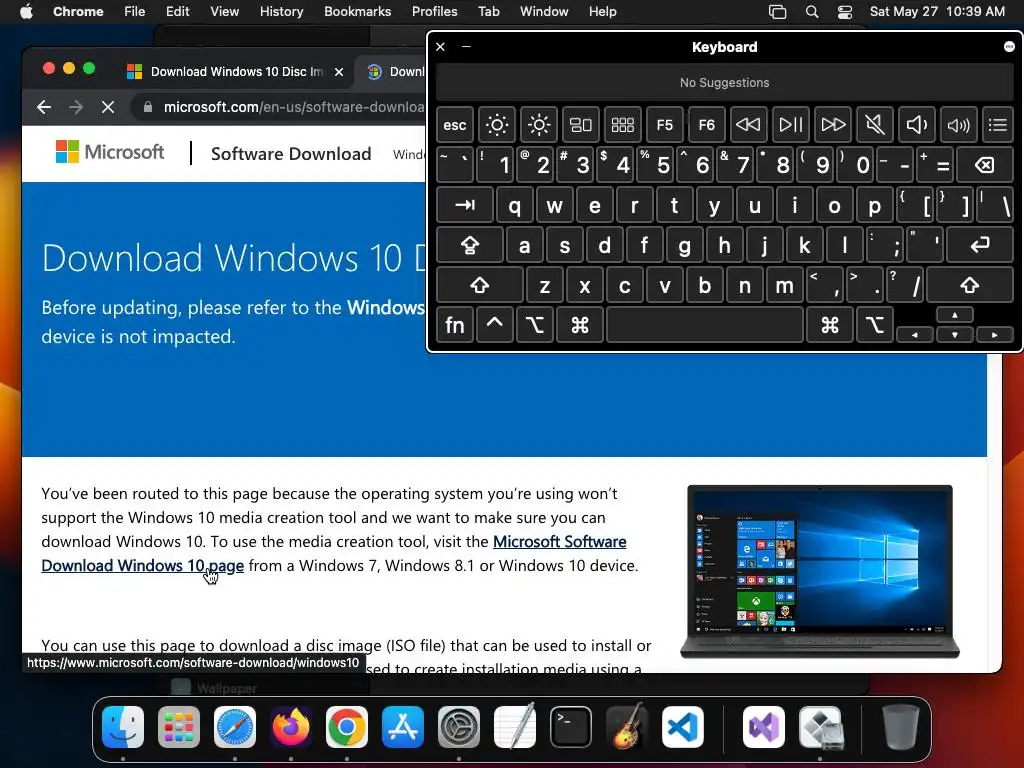This screenshot has height=768, width=1024.
Task: Tap the play/pause media key
Action: point(790,125)
